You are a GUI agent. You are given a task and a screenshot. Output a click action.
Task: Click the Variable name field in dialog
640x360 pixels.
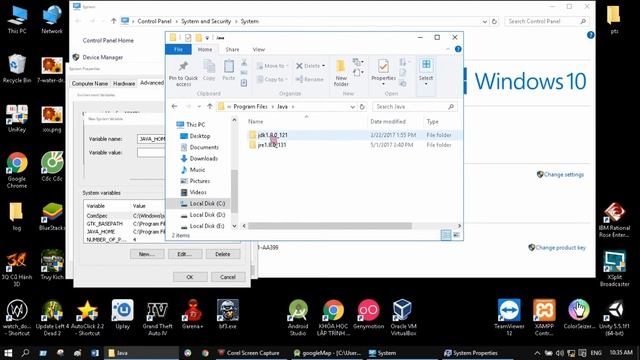(x=151, y=139)
